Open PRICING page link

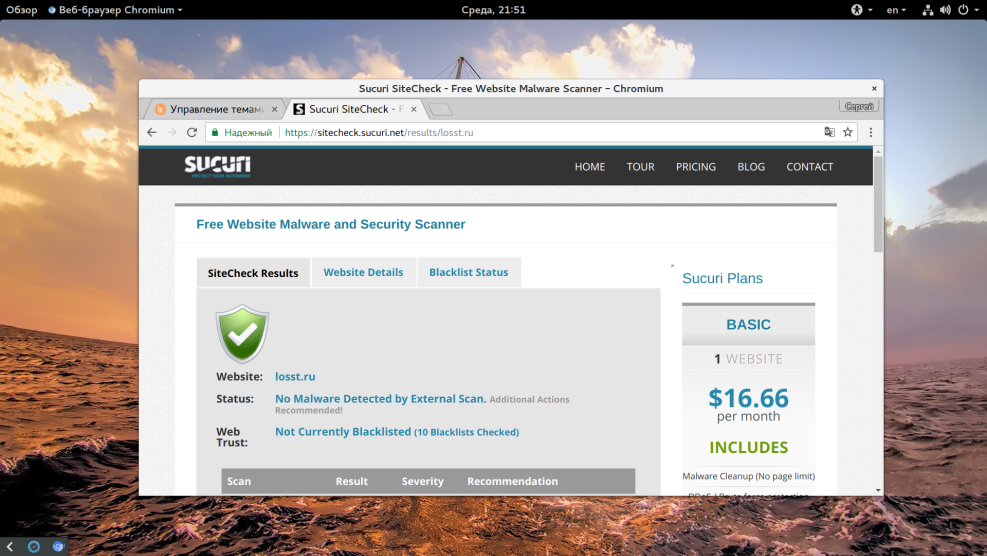click(696, 167)
